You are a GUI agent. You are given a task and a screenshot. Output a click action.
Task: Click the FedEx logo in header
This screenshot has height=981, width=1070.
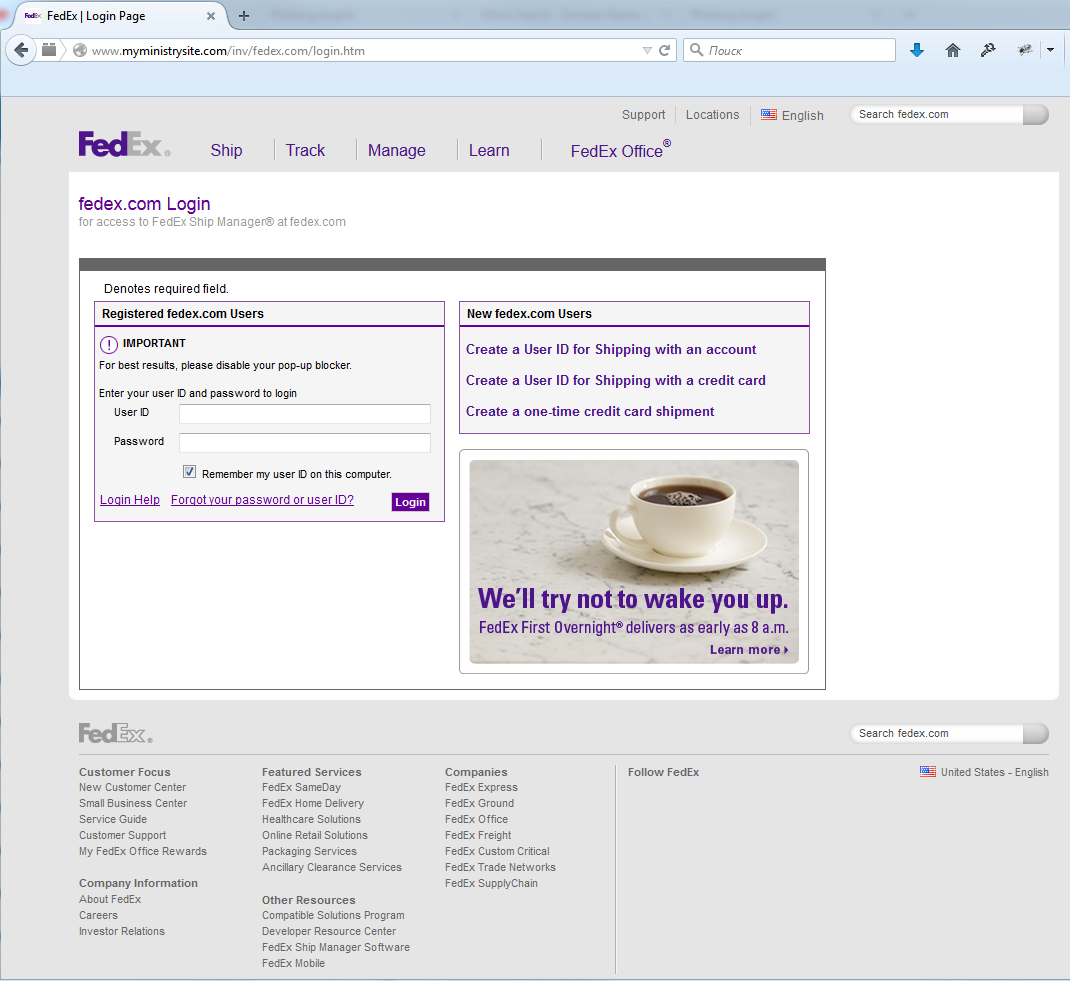pos(124,145)
